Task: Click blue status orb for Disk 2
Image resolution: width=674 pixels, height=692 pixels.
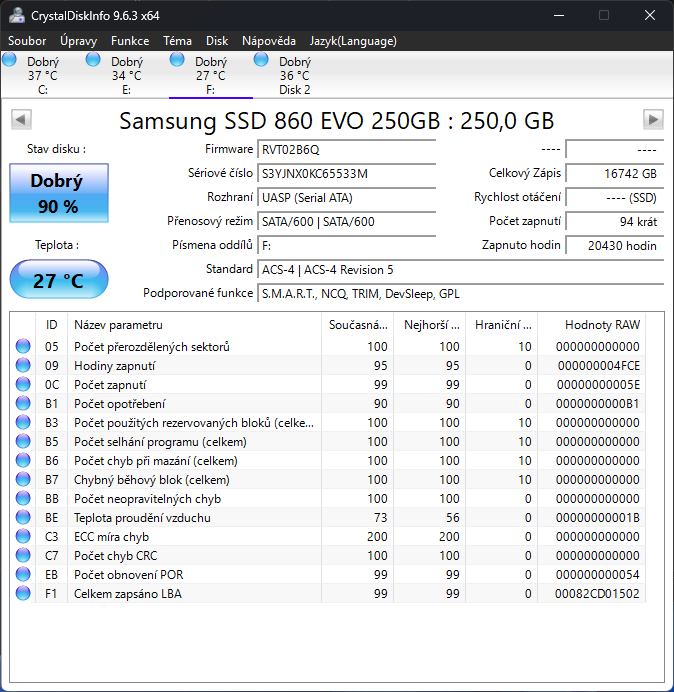Action: click(261, 59)
